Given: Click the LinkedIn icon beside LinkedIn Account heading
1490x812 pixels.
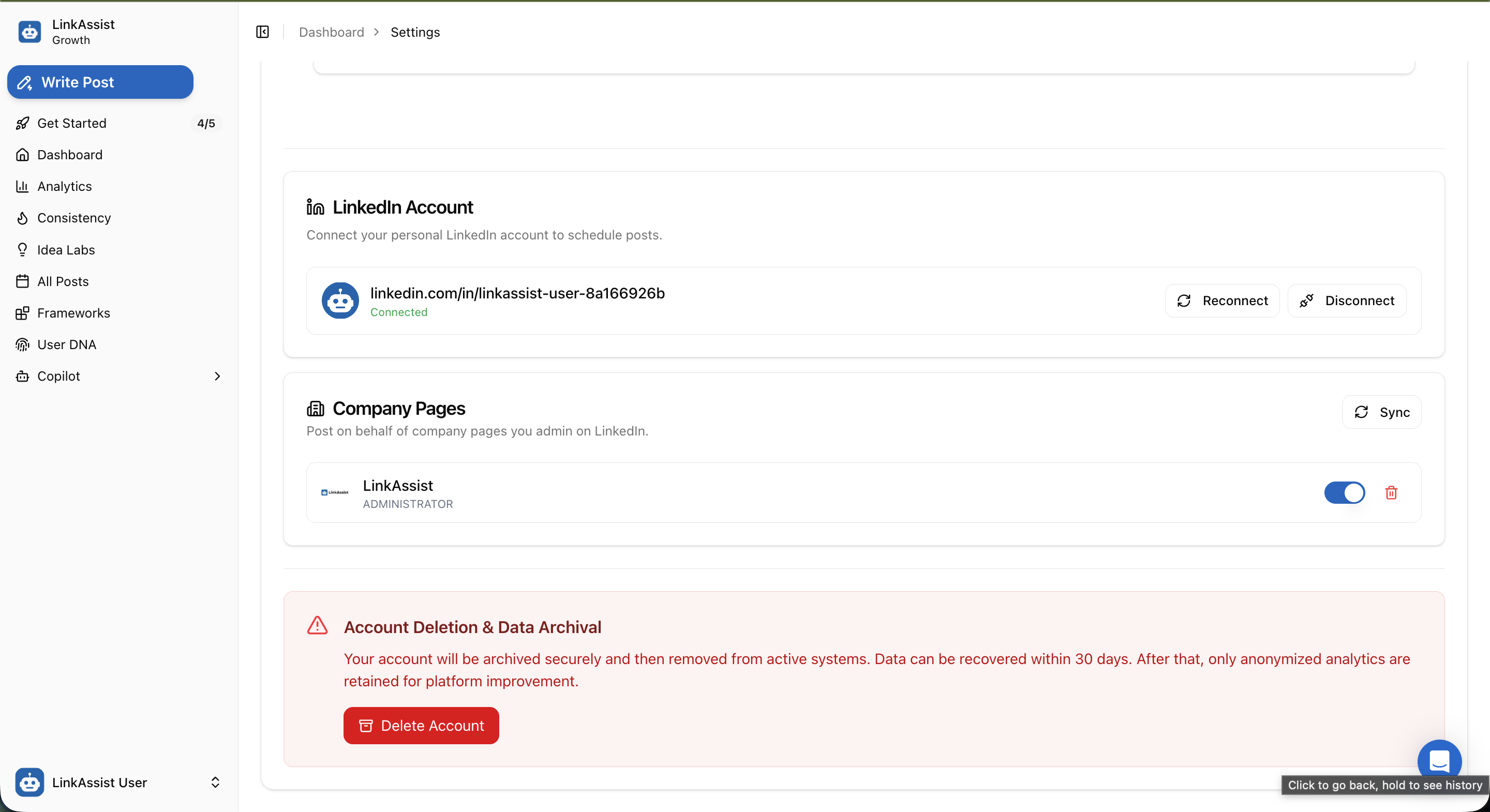Looking at the screenshot, I should click(315, 207).
